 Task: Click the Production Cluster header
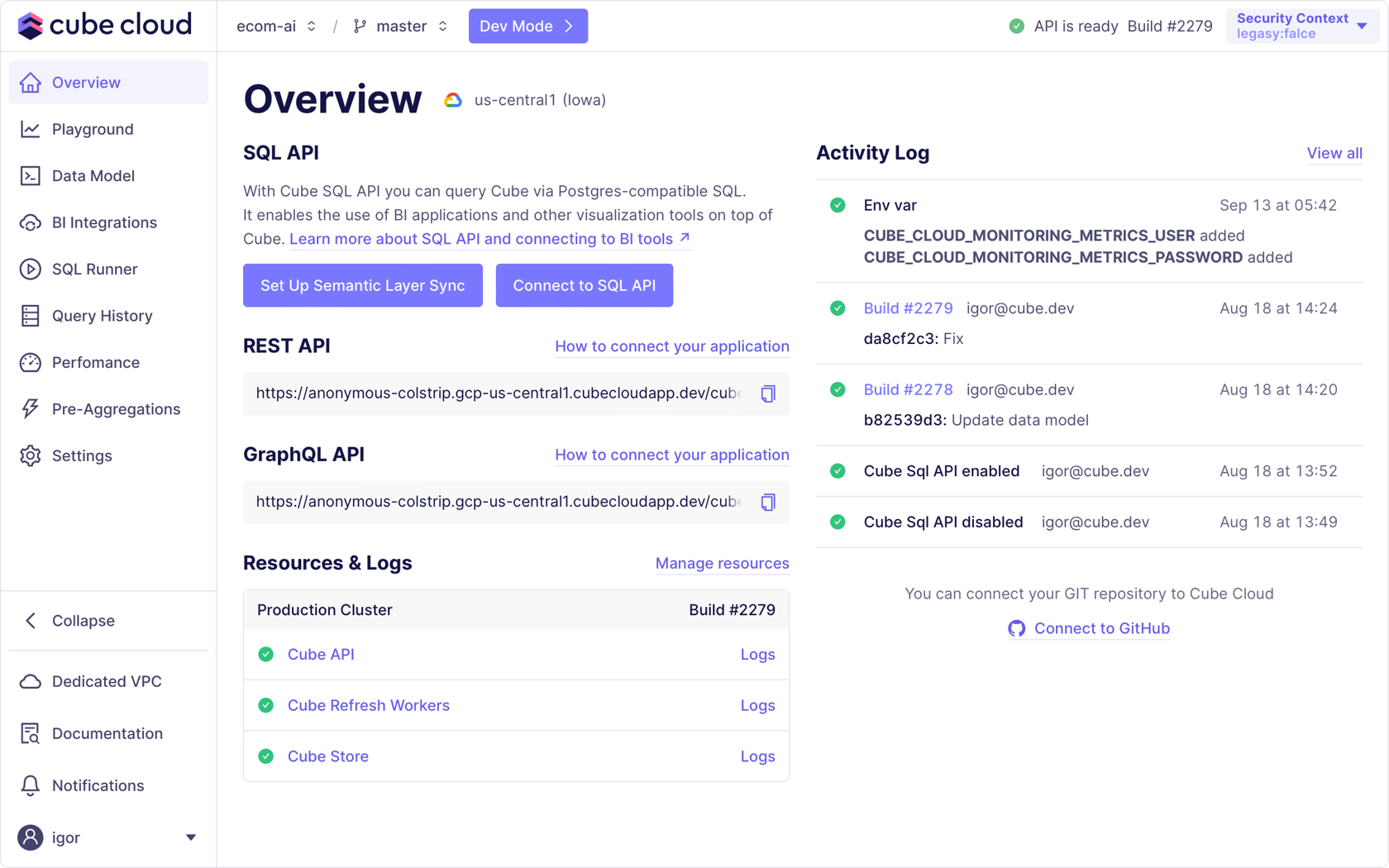pyautogui.click(x=517, y=610)
